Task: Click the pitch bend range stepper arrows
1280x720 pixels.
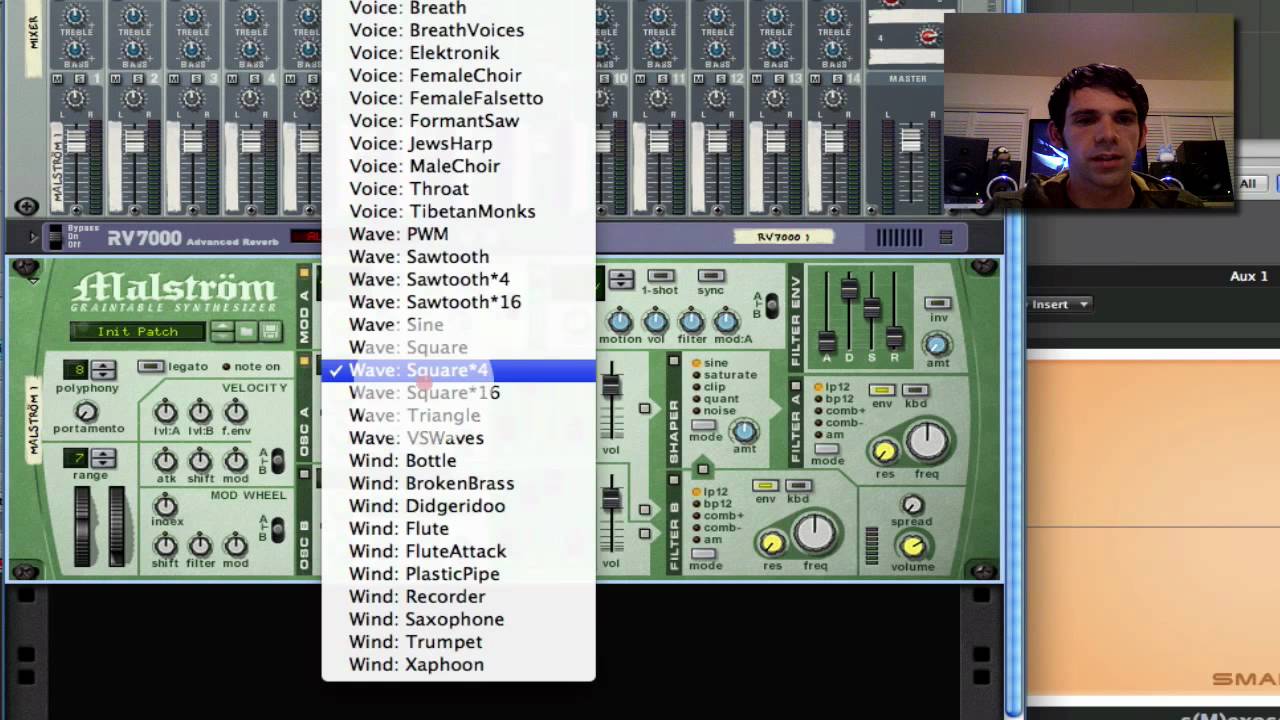Action: click(103, 458)
